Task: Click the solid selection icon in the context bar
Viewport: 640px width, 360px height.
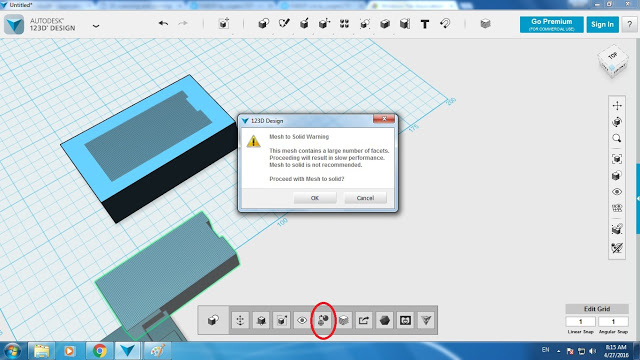Action: 213,320
